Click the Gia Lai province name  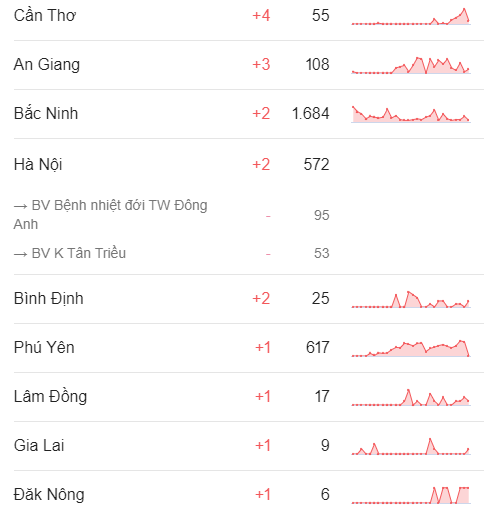[39, 446]
